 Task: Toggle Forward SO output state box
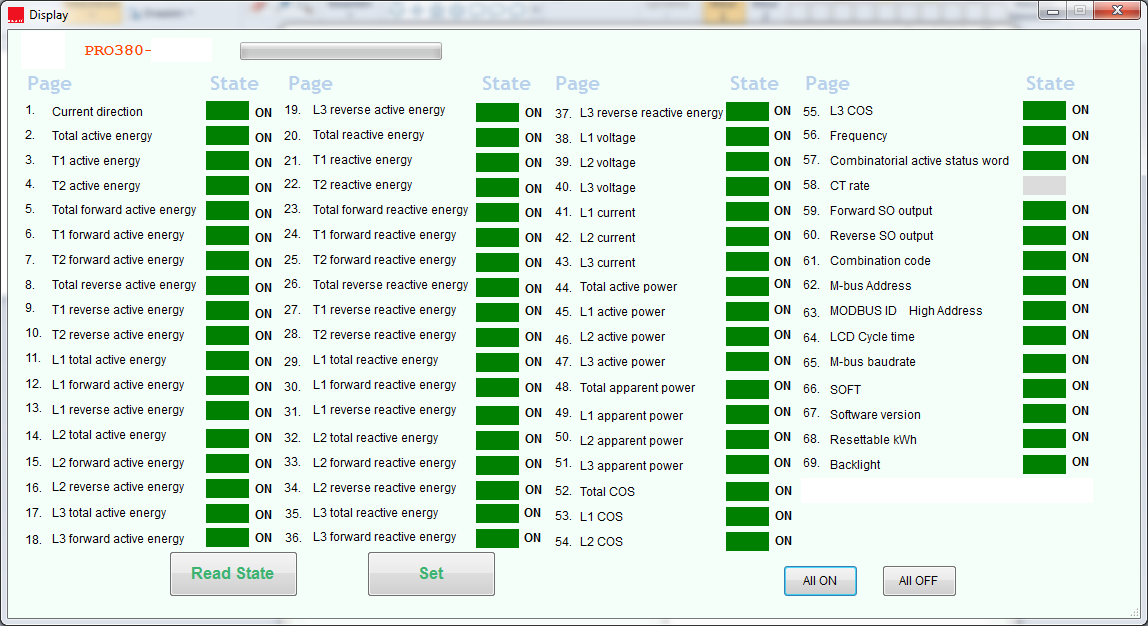1044,211
